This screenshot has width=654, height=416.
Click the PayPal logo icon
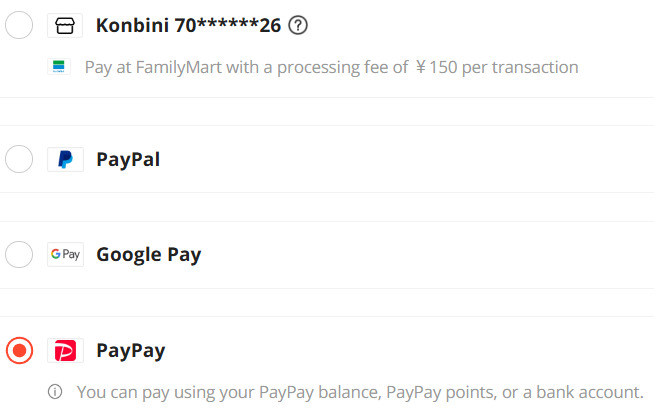tap(65, 159)
